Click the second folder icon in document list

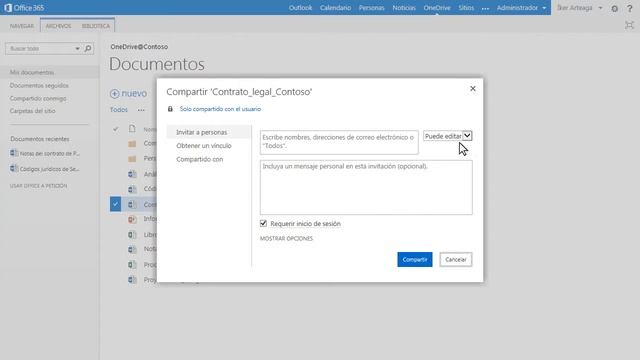click(132, 159)
